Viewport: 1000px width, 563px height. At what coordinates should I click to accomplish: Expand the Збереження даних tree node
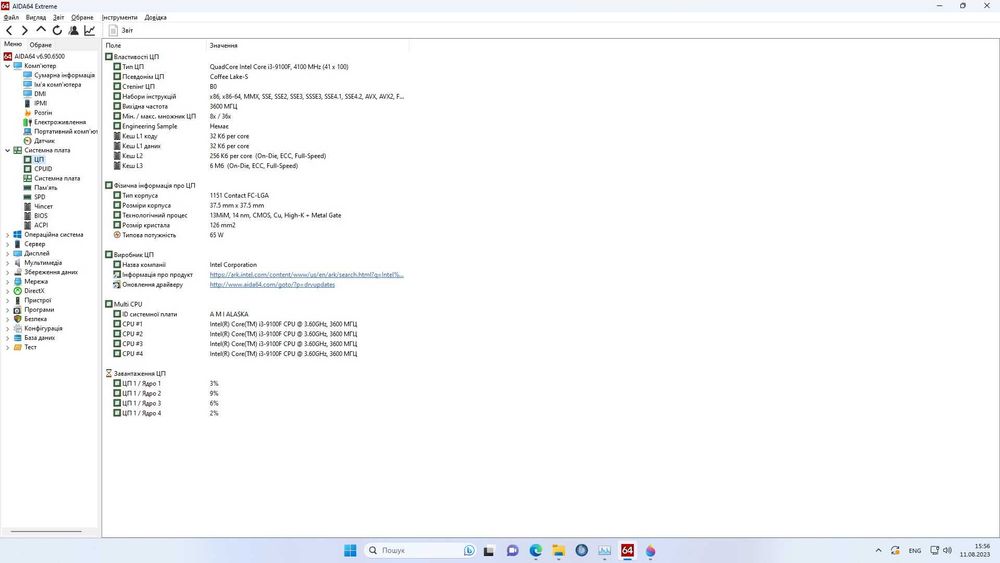click(8, 272)
